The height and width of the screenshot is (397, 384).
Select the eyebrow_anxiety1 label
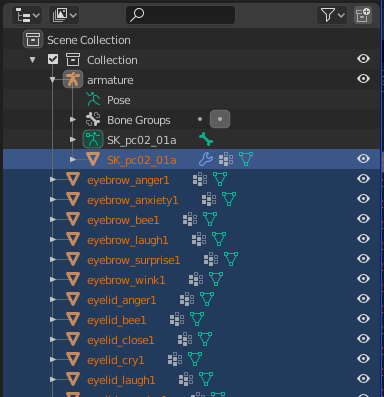click(x=133, y=200)
